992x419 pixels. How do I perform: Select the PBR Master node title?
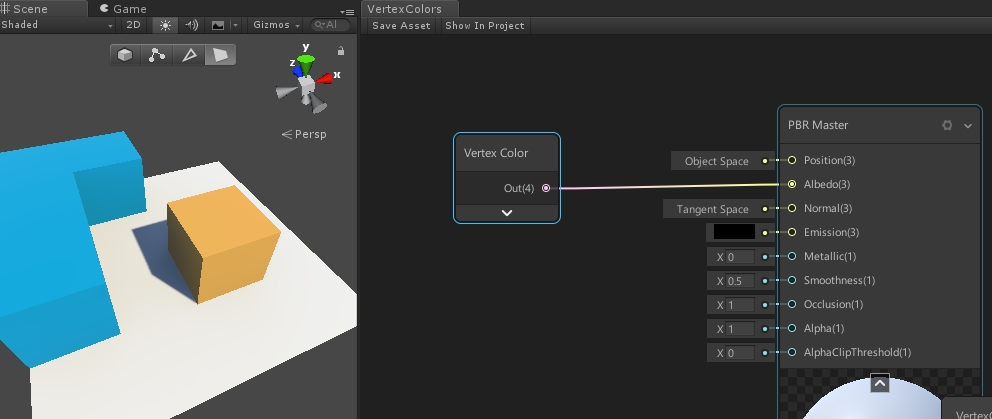pyautogui.click(x=818, y=125)
